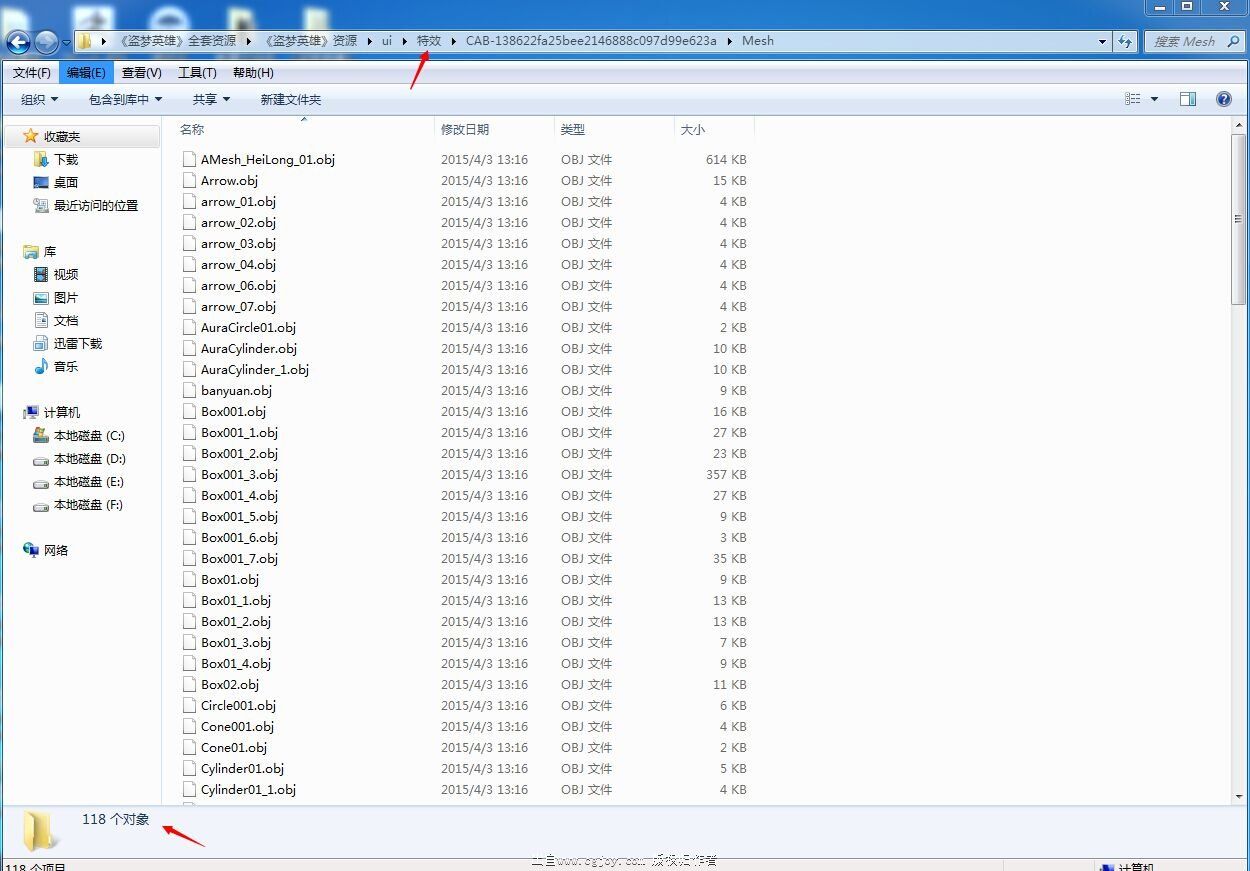This screenshot has width=1250, height=871.
Task: Select the Downloads (下载) folder in favorites
Action: 65,159
